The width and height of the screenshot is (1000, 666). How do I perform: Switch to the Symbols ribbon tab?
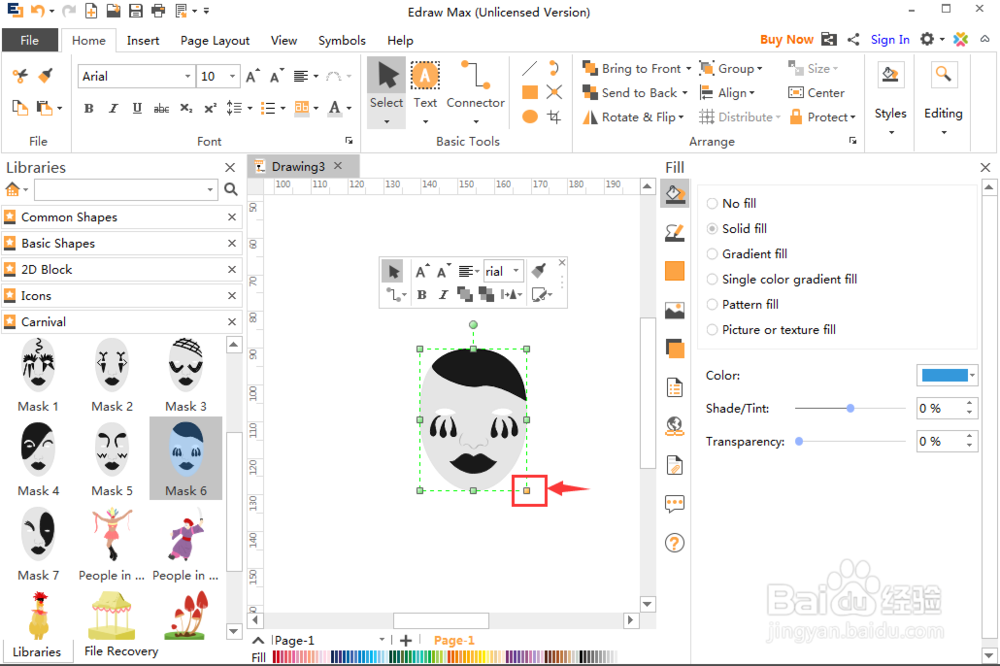point(342,40)
